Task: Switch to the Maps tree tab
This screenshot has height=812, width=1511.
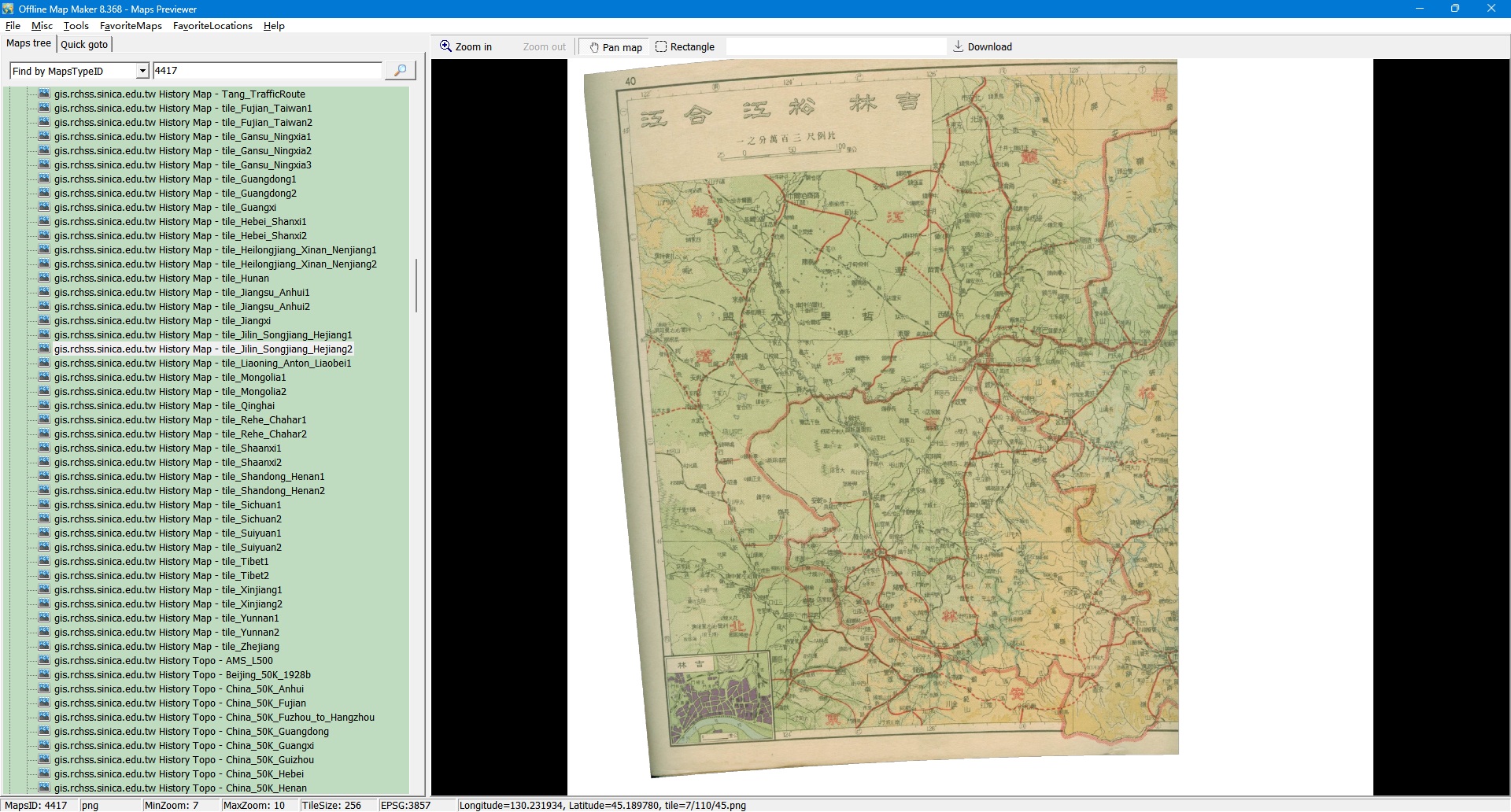Action: (x=28, y=43)
